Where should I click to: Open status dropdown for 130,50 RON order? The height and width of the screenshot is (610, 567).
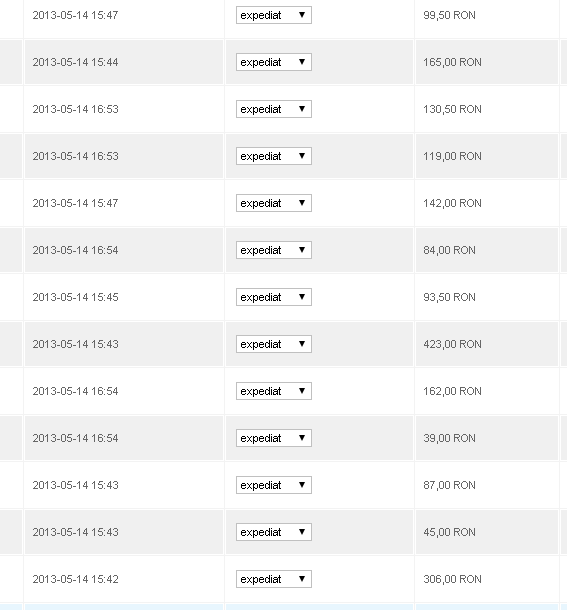click(x=274, y=109)
